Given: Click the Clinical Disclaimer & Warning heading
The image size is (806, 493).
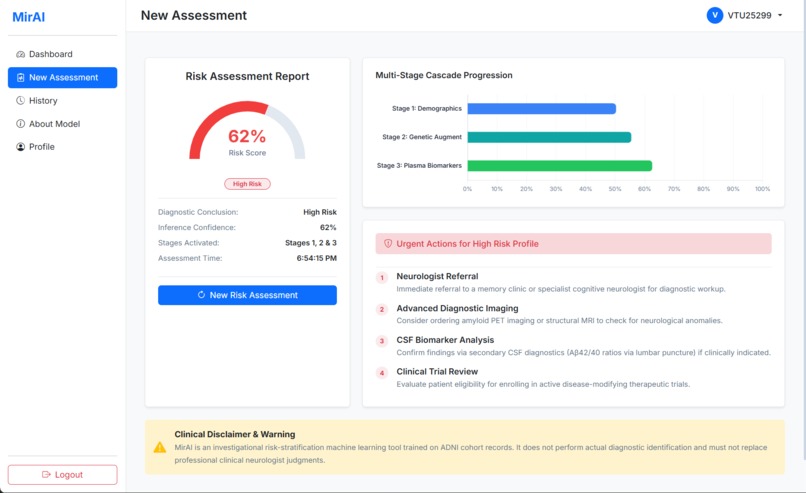Looking at the screenshot, I should coord(234,434).
